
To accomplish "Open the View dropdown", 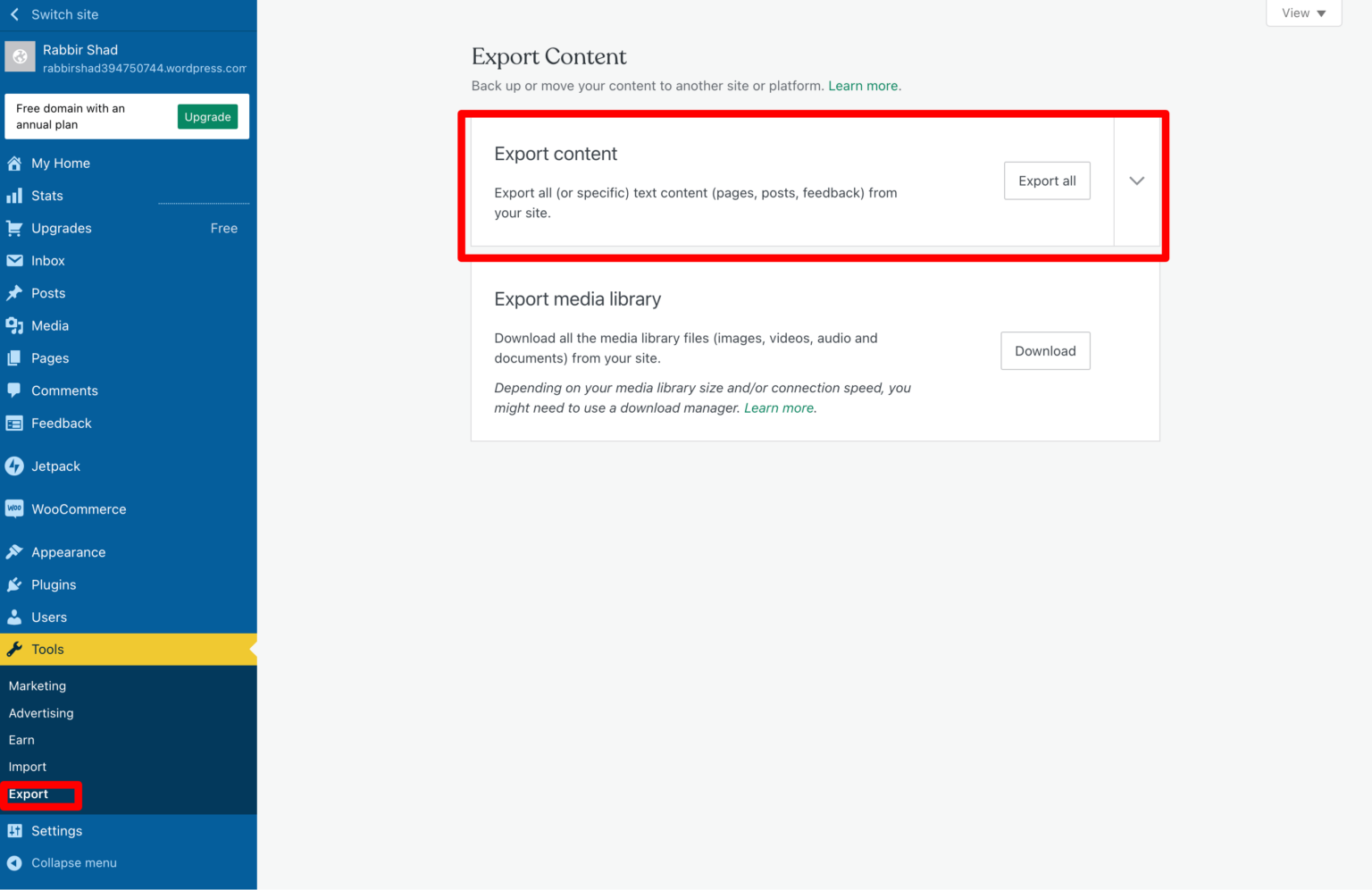I will (x=1302, y=13).
